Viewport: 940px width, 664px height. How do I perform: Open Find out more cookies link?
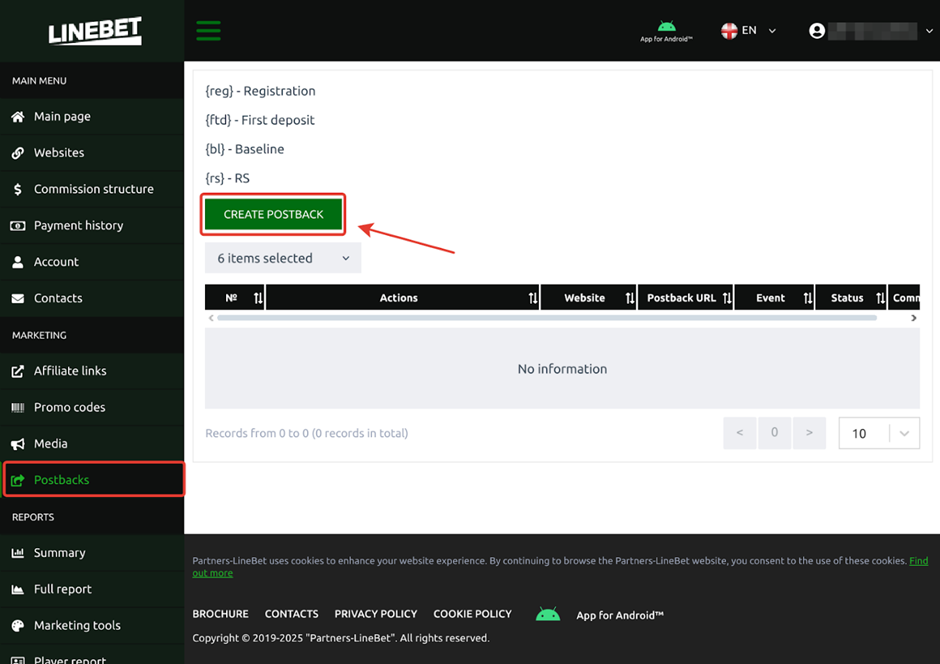click(918, 561)
